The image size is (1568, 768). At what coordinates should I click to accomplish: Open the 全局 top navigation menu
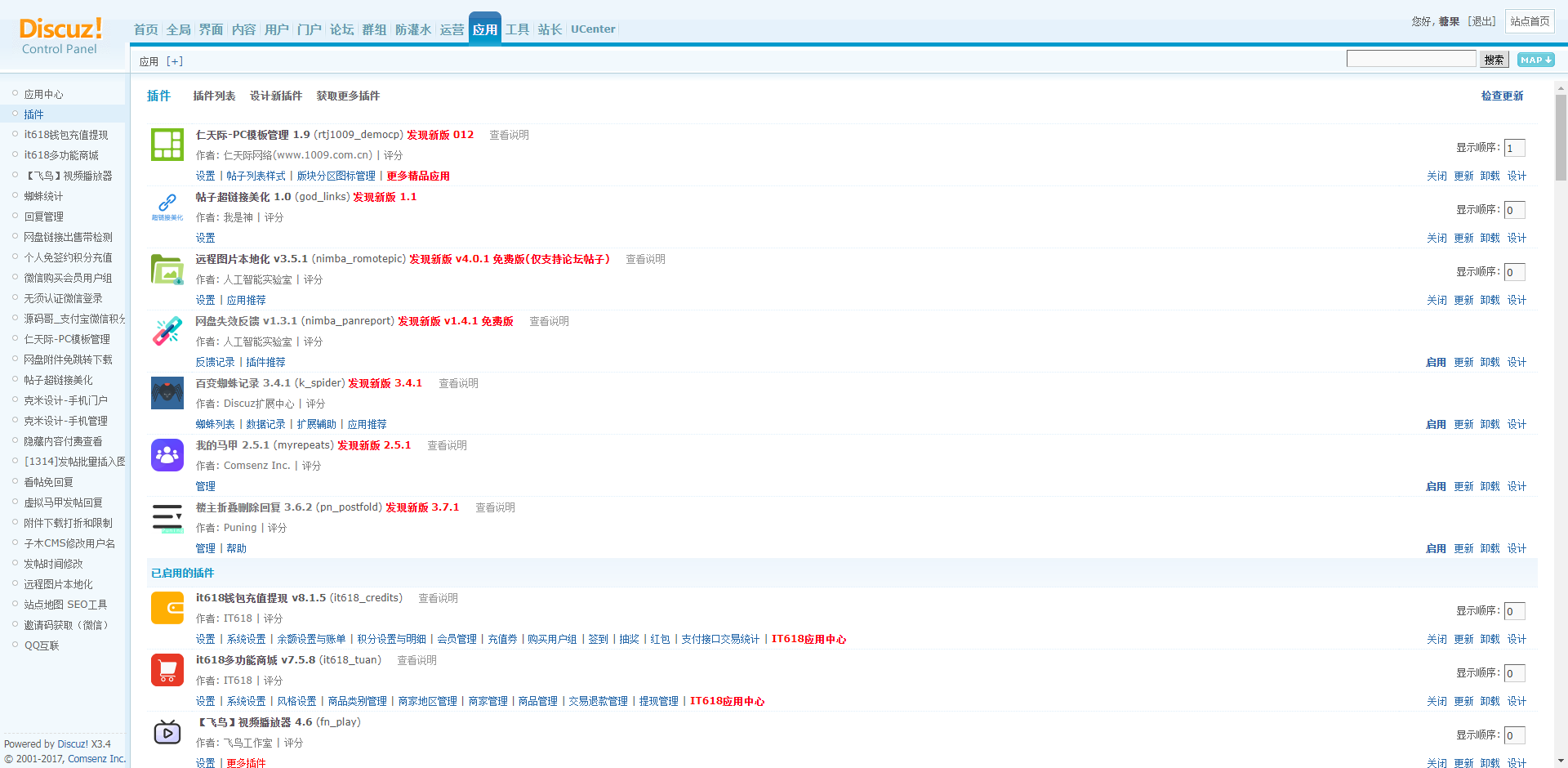[x=178, y=29]
